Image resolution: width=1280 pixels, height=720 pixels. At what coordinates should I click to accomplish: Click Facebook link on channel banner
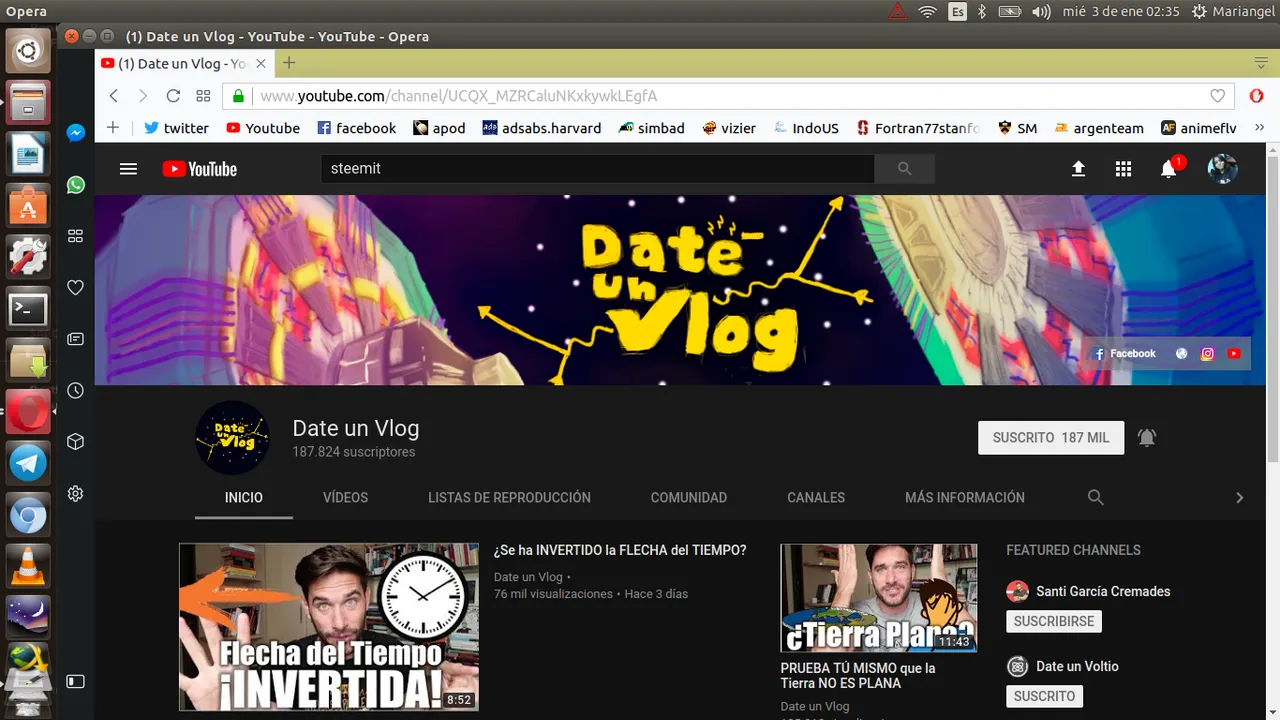click(x=1125, y=353)
